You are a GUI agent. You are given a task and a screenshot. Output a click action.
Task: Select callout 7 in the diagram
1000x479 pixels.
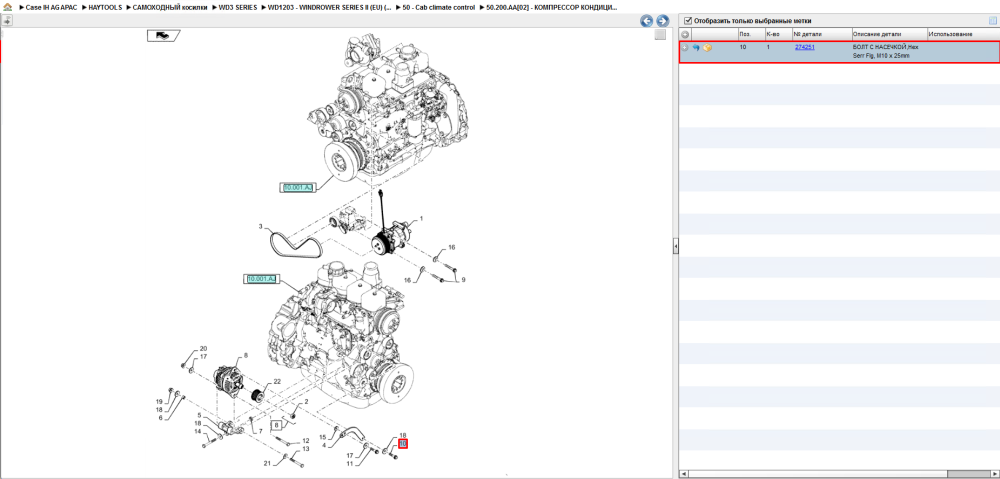coord(260,431)
